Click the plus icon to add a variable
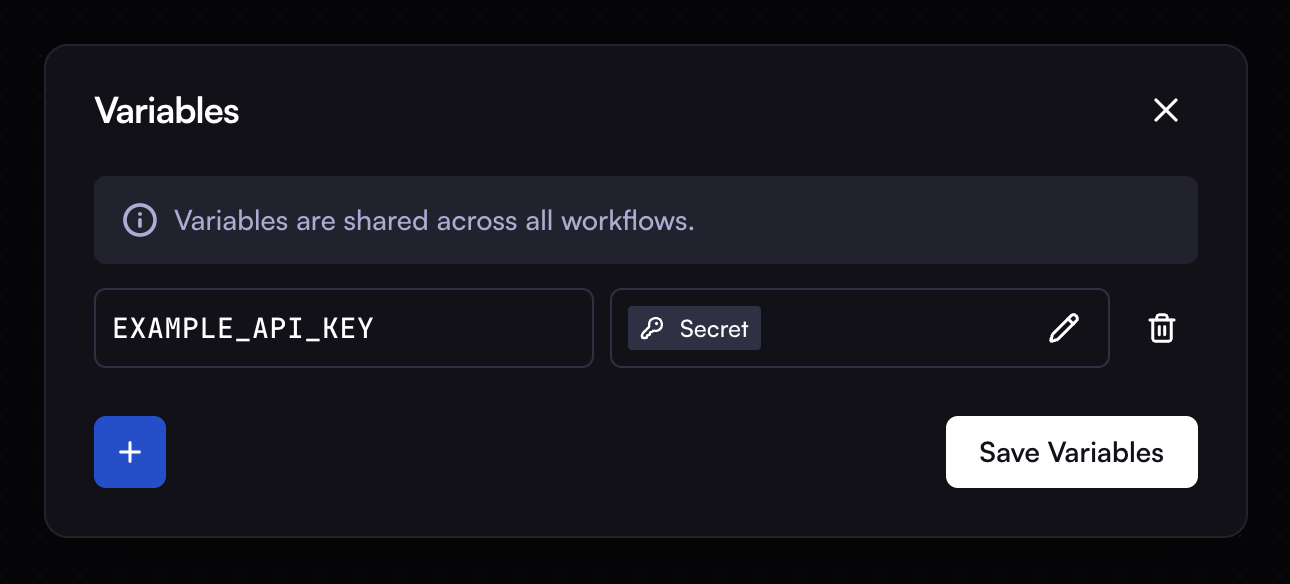Viewport: 1290px width, 584px height. [129, 452]
